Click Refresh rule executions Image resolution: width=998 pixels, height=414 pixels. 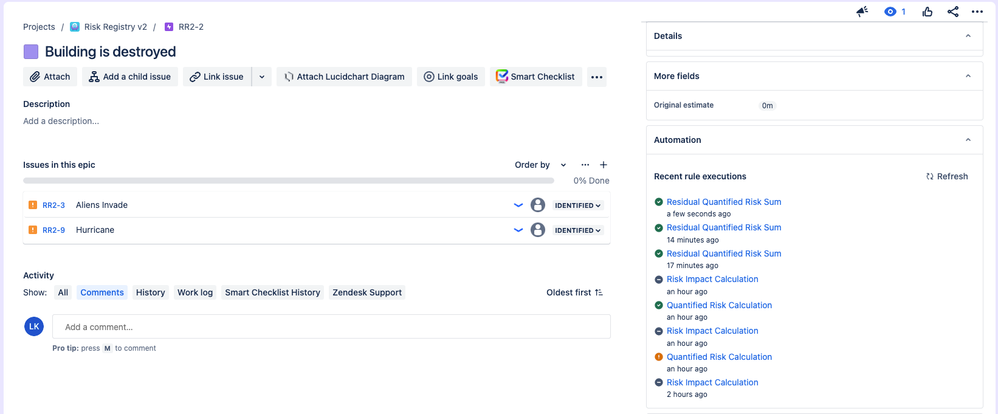(947, 176)
